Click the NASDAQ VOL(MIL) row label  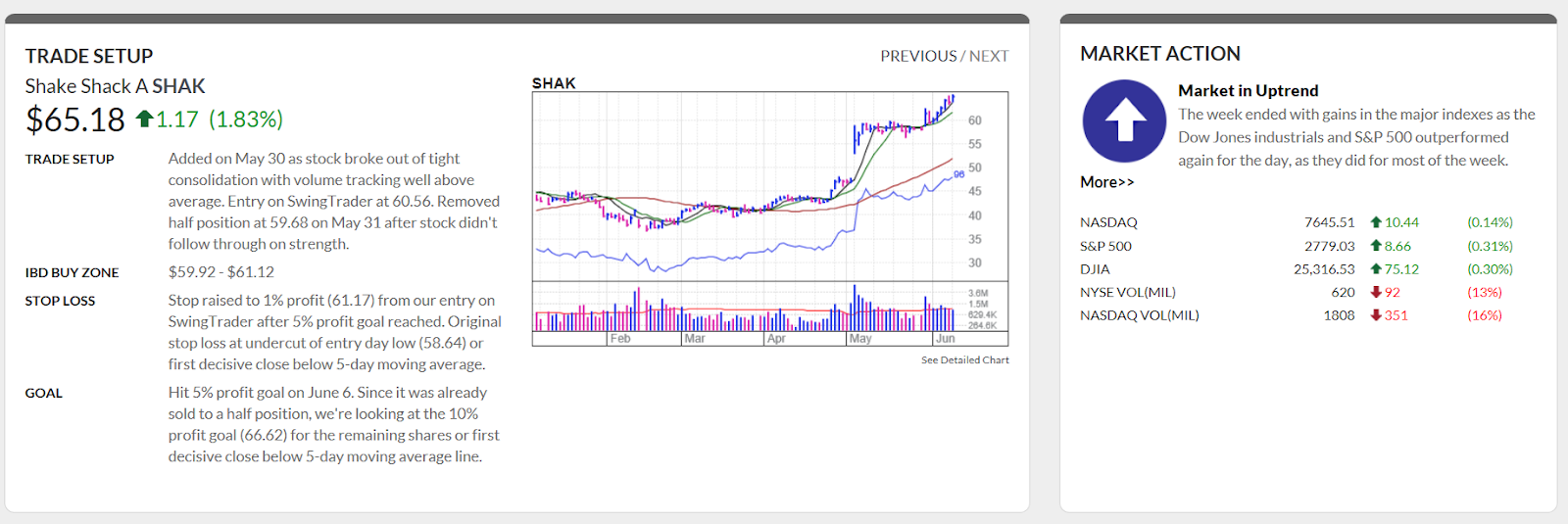(x=1139, y=315)
